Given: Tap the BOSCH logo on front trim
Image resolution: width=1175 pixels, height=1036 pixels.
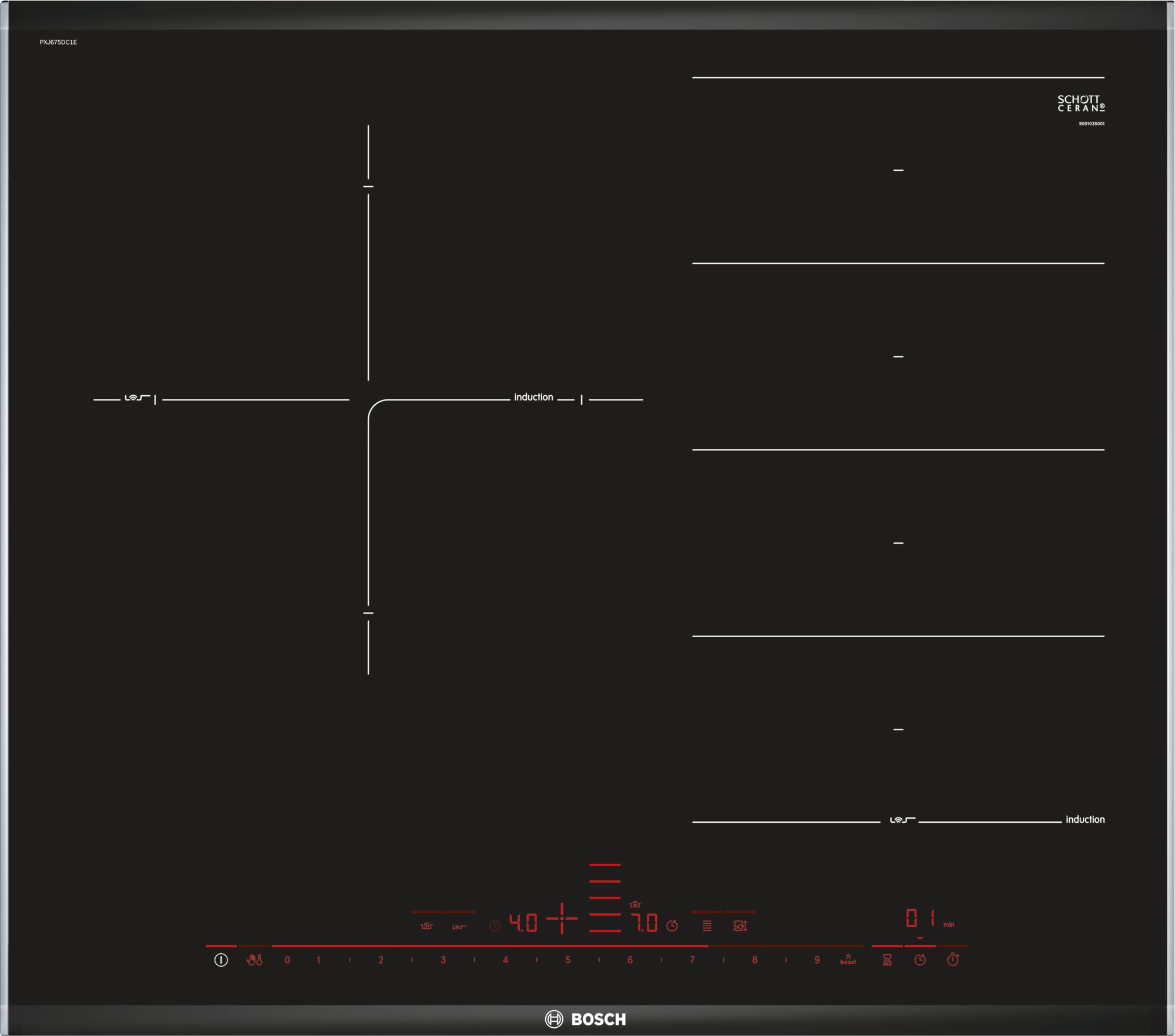Looking at the screenshot, I should pos(586,1019).
